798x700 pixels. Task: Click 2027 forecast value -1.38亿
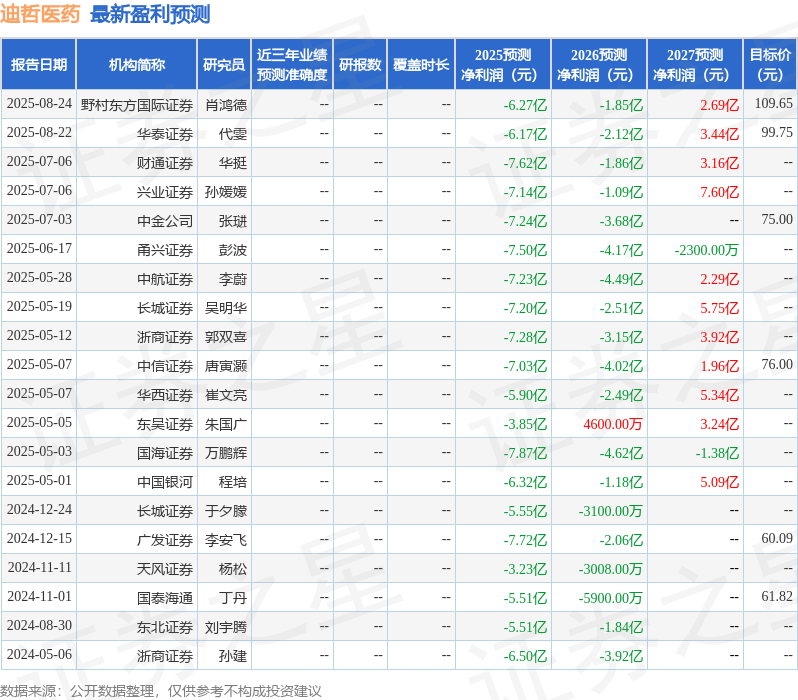717,453
